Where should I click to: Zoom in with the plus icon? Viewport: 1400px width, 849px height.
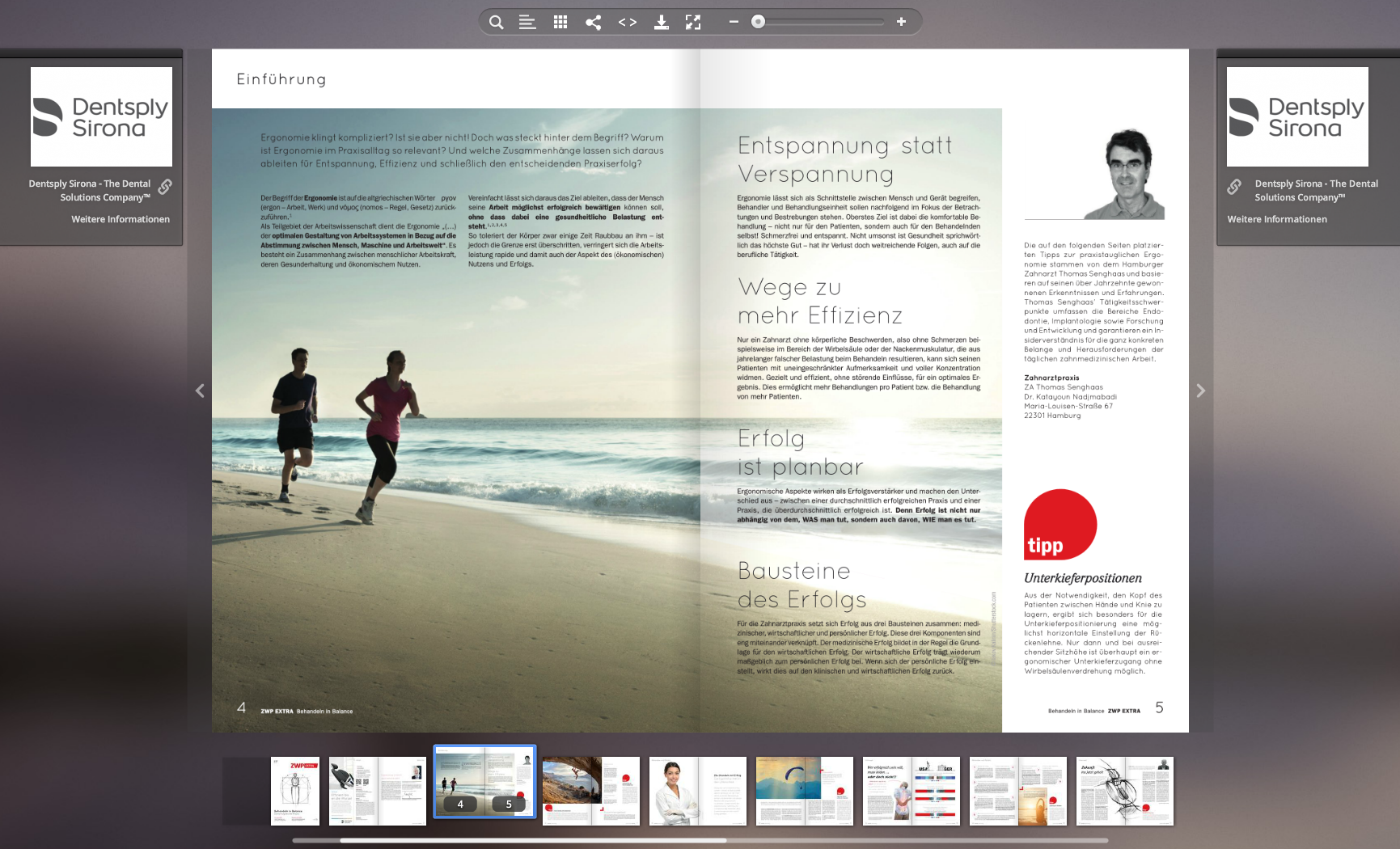pyautogui.click(x=901, y=22)
